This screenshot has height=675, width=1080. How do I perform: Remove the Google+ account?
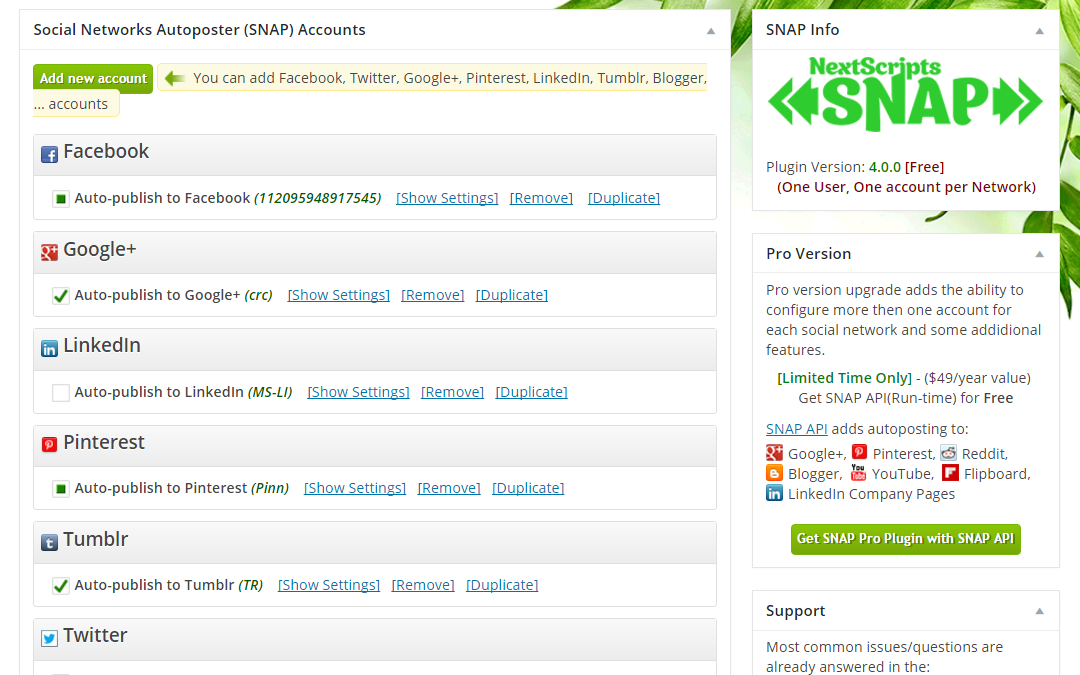[x=433, y=295]
